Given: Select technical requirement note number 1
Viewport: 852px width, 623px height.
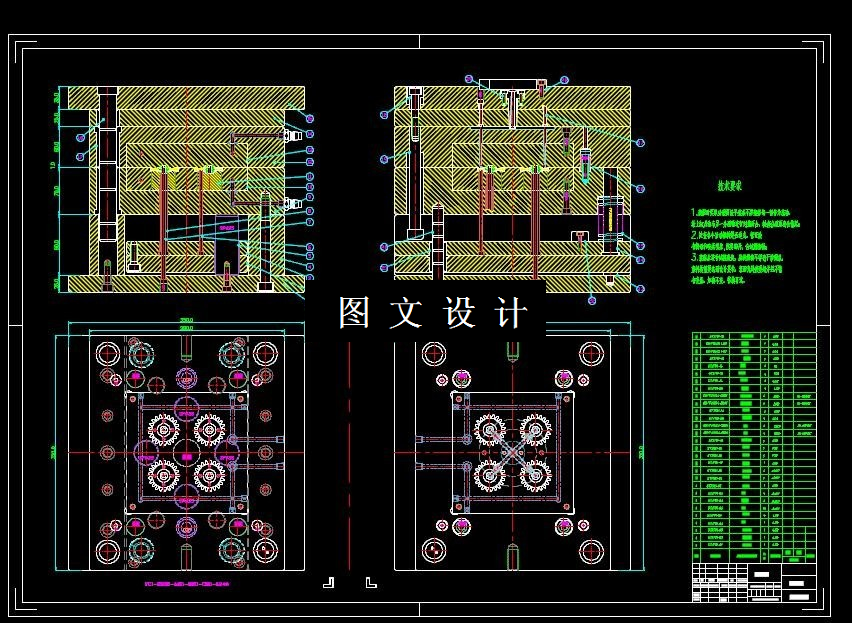Looking at the screenshot, I should (x=746, y=218).
